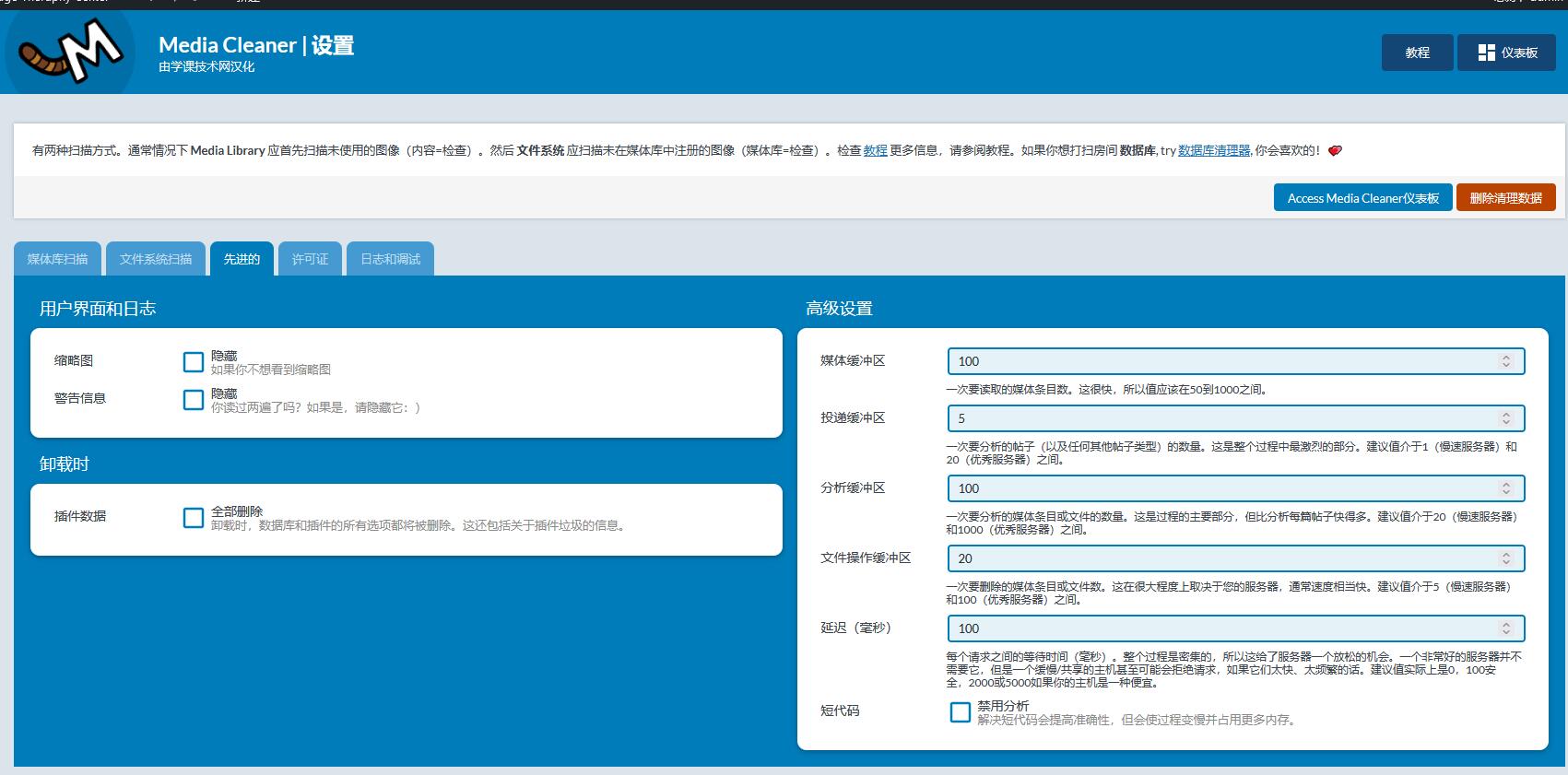Click the dashboard grid icon
The width and height of the screenshot is (1568, 775).
(x=1486, y=53)
